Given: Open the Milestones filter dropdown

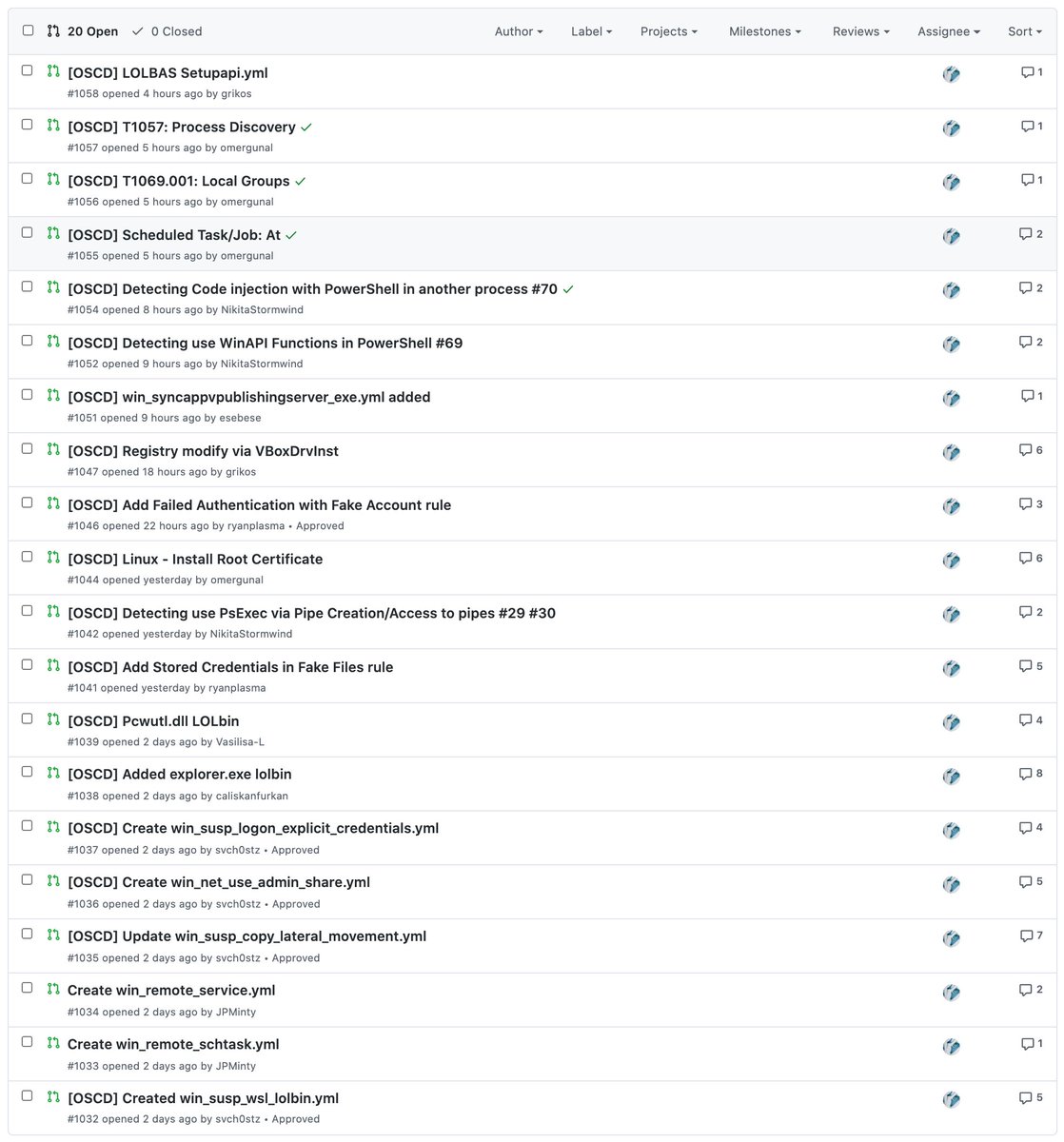Looking at the screenshot, I should 765,31.
